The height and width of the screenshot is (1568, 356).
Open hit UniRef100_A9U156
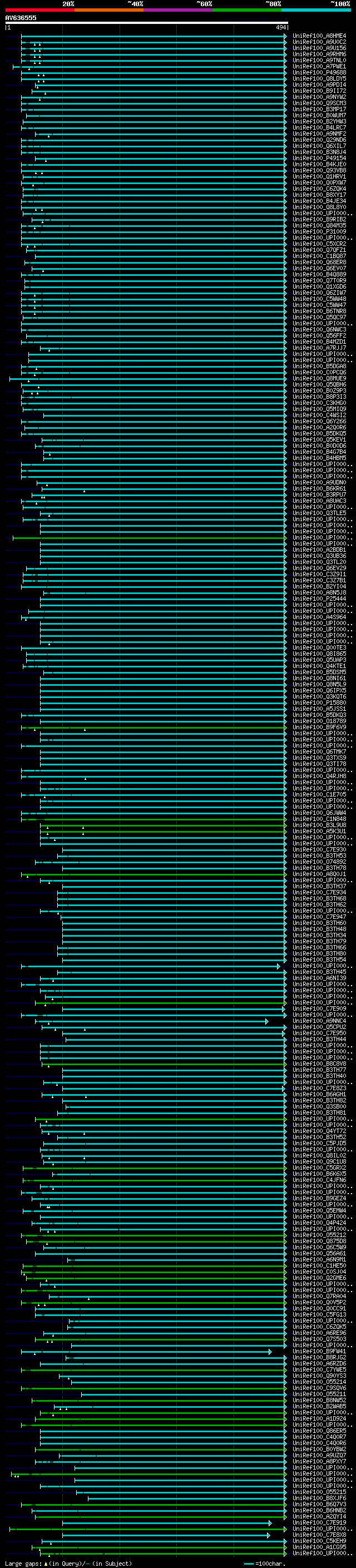[x=319, y=48]
